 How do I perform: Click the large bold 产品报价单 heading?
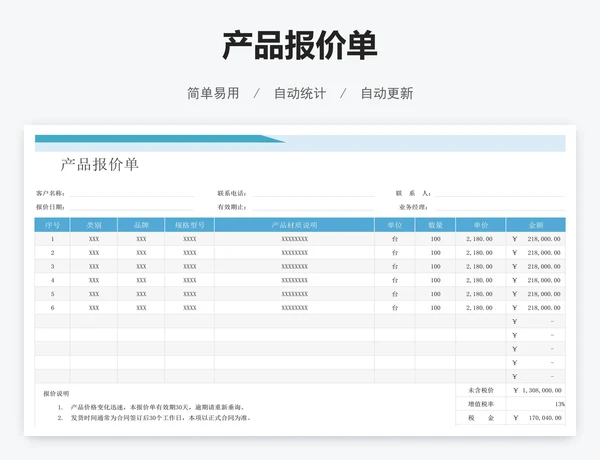[300, 46]
